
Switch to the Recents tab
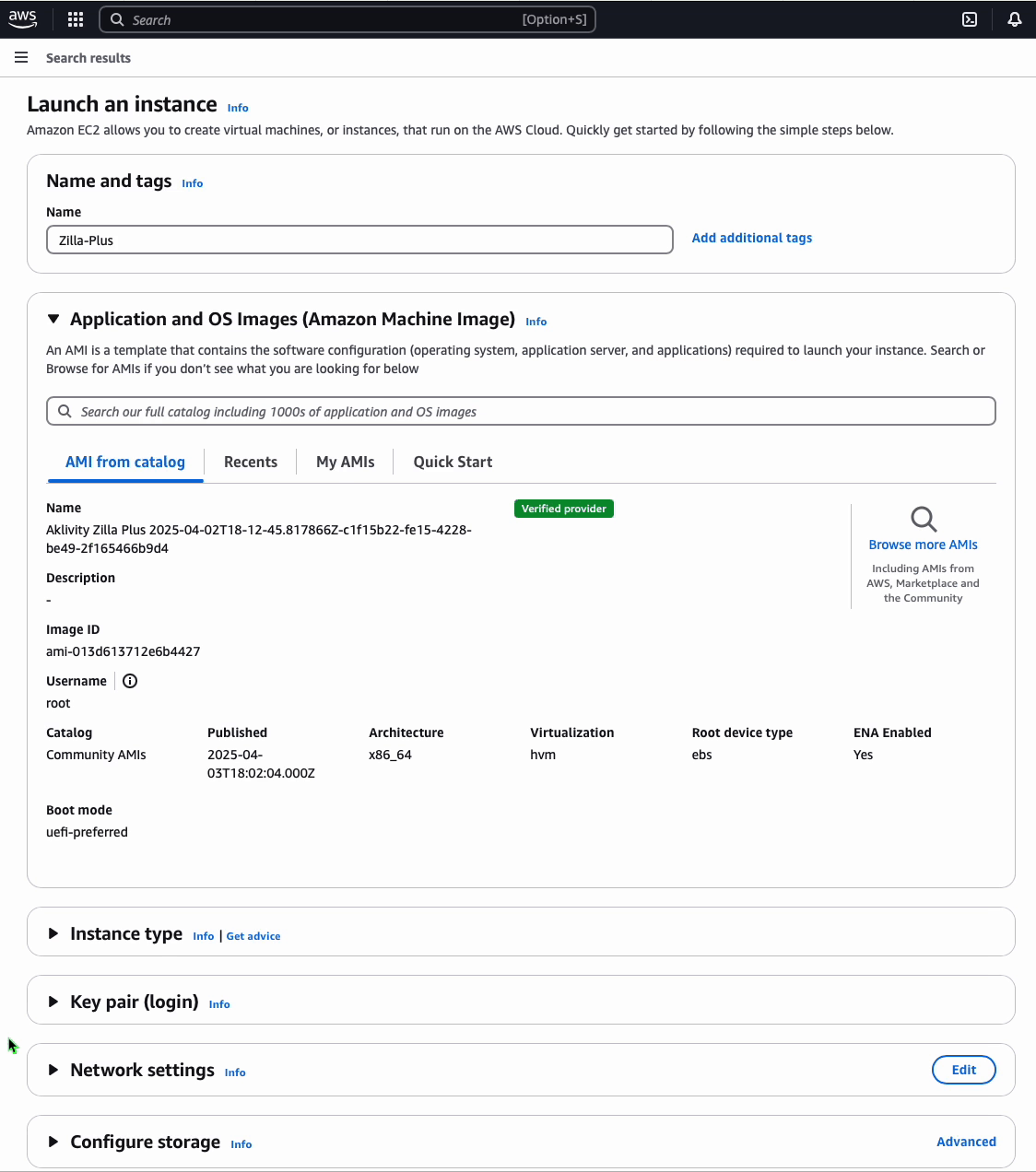250,462
